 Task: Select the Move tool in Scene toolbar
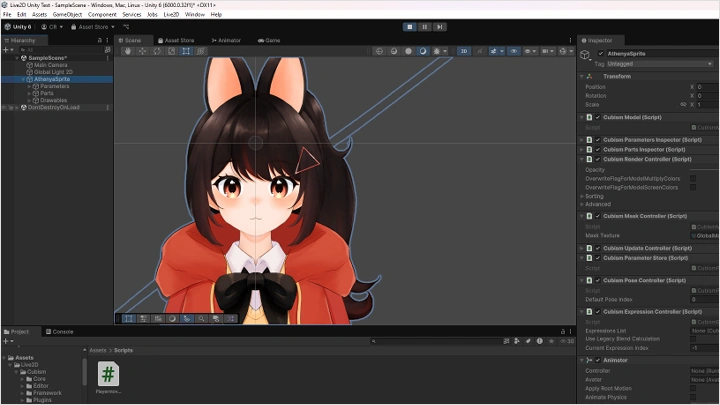click(x=142, y=51)
